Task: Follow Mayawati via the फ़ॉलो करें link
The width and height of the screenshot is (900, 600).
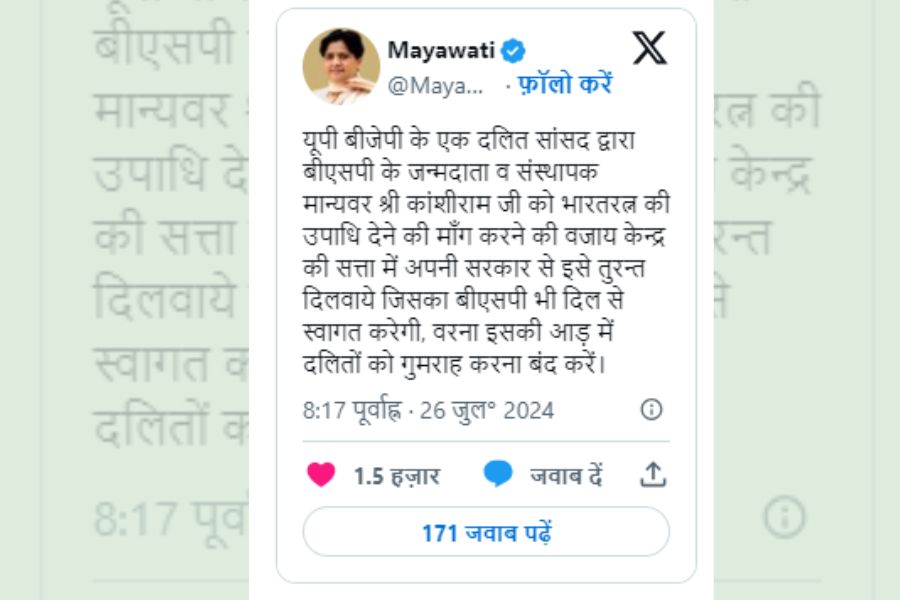Action: pyautogui.click(x=565, y=84)
